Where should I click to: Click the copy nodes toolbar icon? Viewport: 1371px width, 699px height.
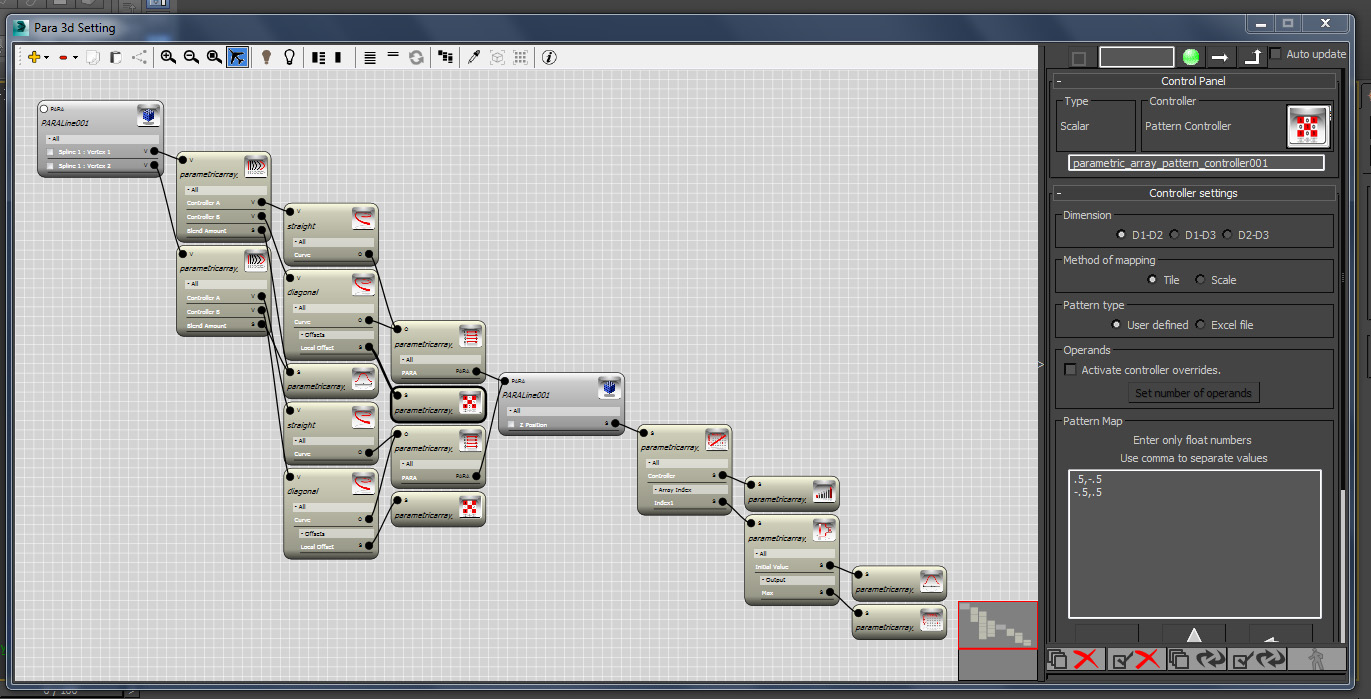click(93, 58)
